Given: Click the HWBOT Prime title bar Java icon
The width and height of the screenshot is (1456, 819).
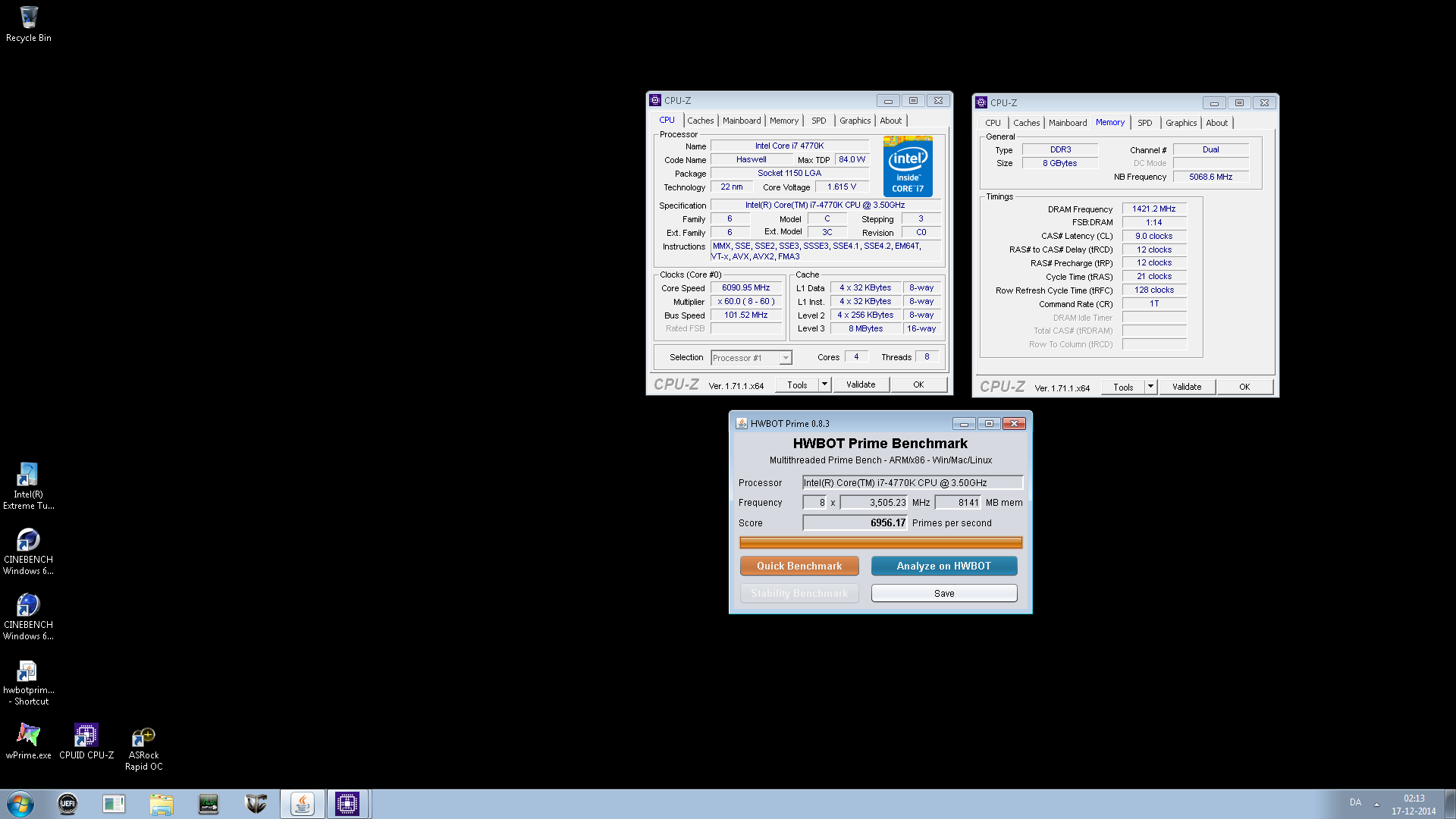Looking at the screenshot, I should click(x=741, y=423).
